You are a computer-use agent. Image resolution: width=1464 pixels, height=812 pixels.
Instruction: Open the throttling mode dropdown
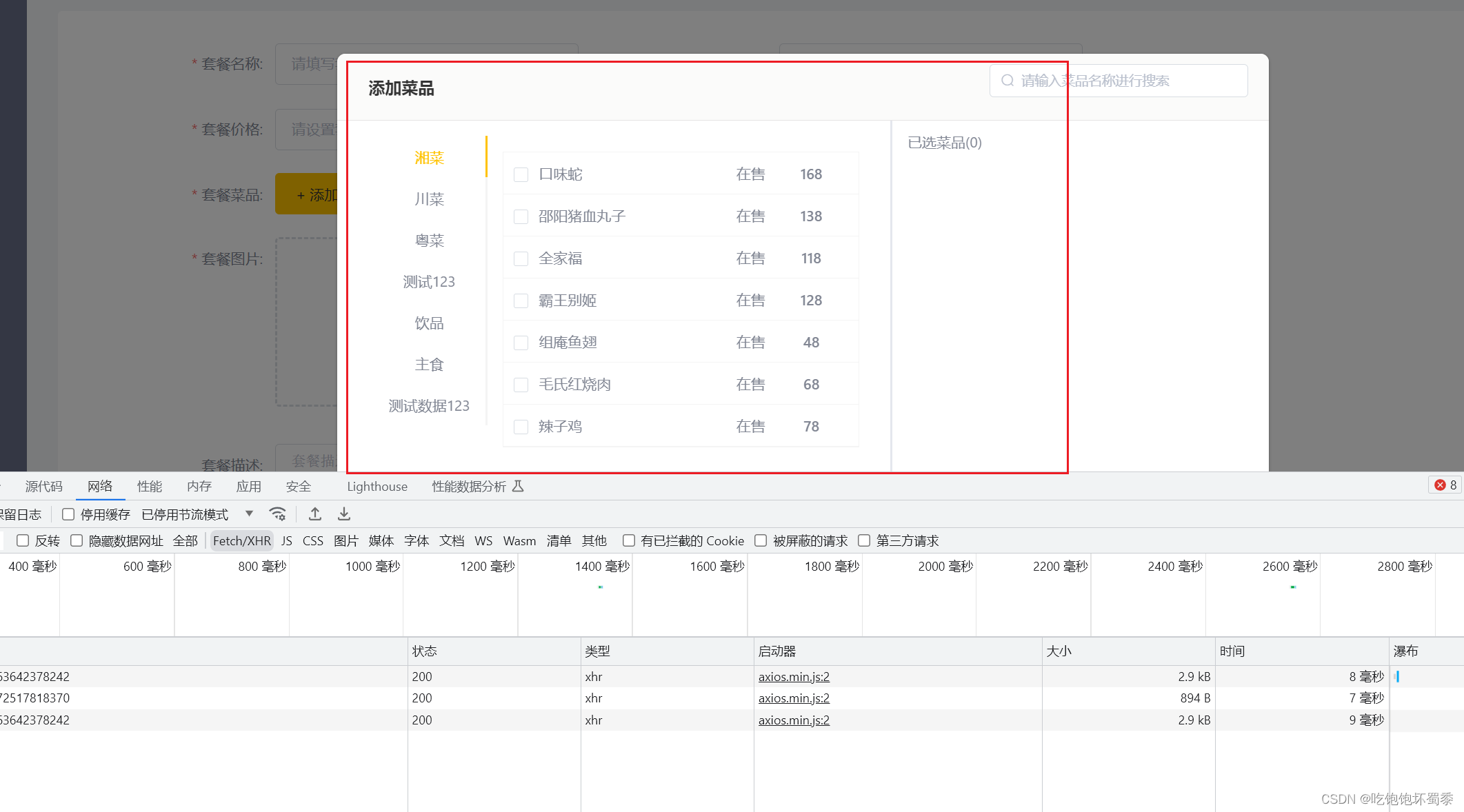pos(248,514)
